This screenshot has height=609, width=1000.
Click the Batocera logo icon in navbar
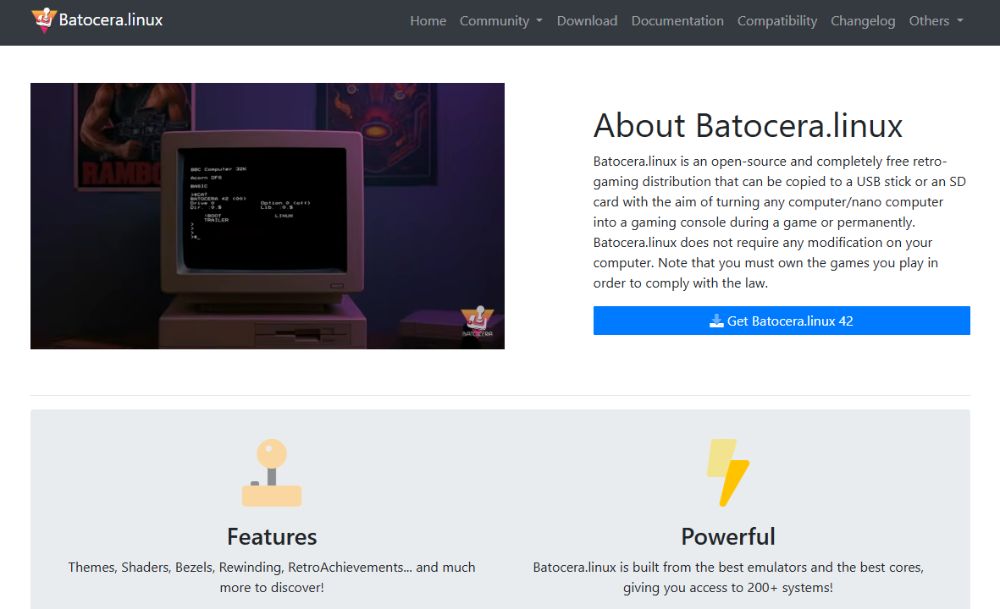pyautogui.click(x=44, y=20)
